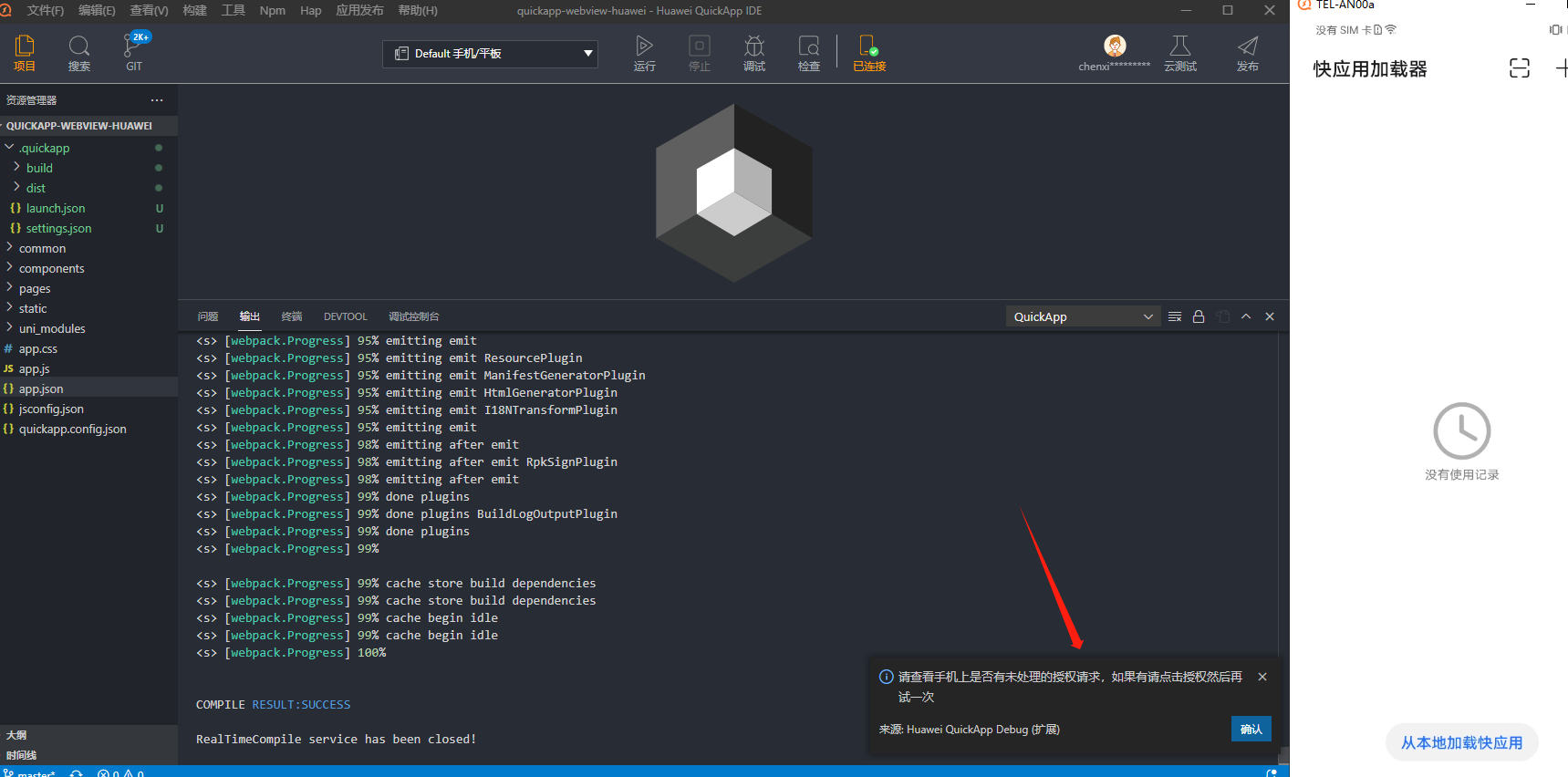The width and height of the screenshot is (1568, 777).
Task: Open the Hap menu
Action: tap(310, 11)
